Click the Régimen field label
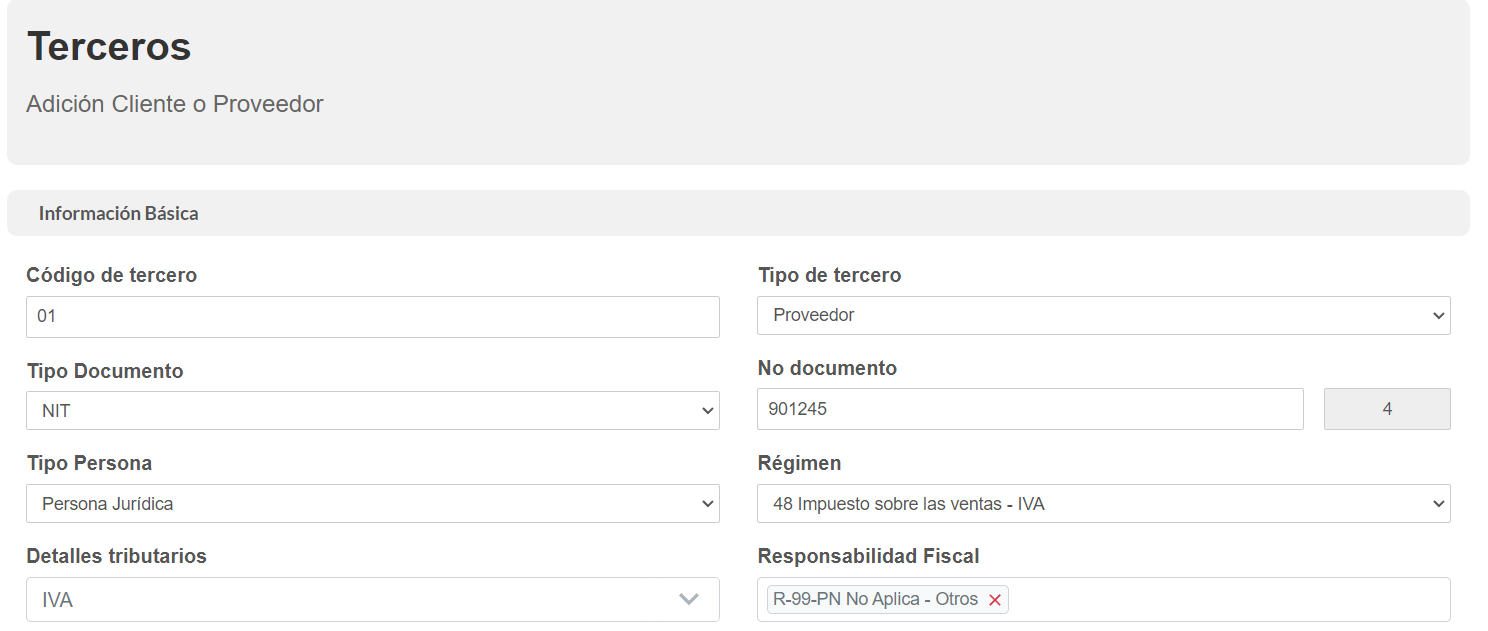Viewport: 1488px width, 631px height. [x=799, y=463]
